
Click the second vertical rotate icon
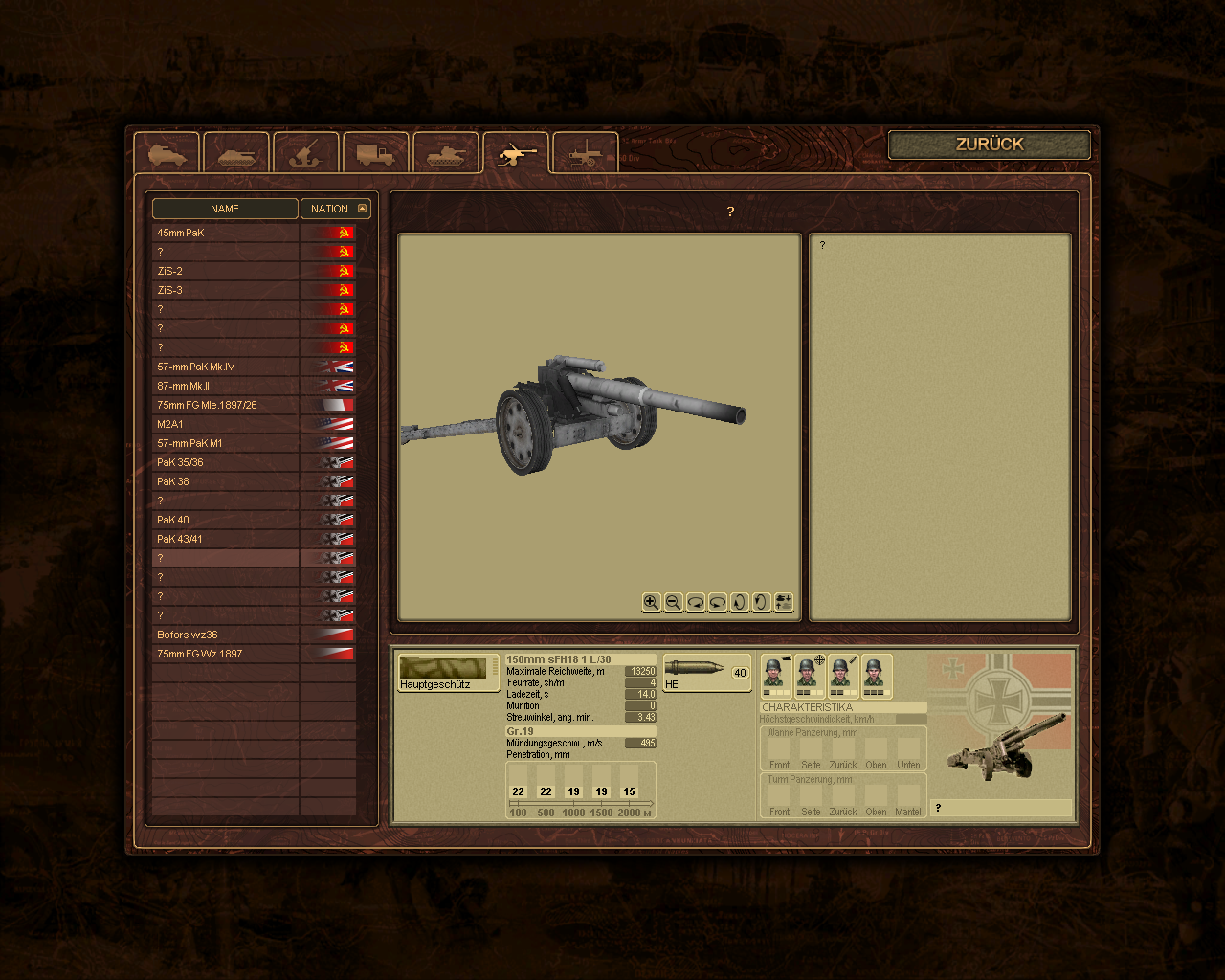[x=761, y=602]
